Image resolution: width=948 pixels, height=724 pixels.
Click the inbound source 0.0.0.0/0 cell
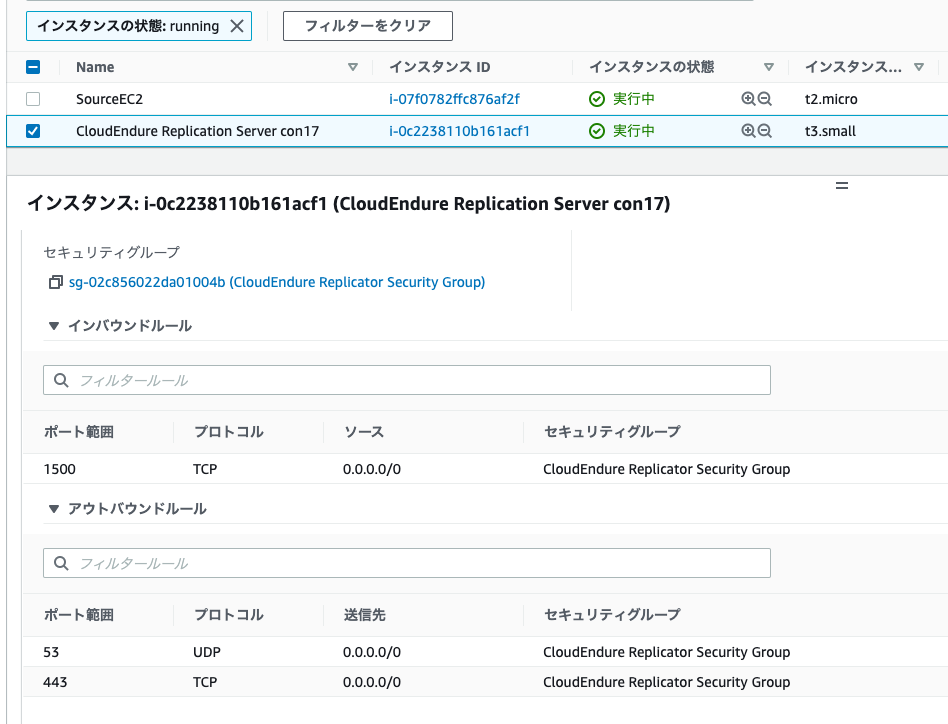(x=372, y=469)
